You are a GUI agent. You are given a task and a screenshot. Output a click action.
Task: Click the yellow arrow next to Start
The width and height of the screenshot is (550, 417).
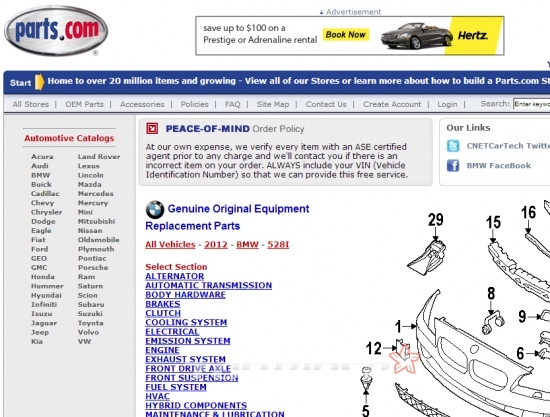pyautogui.click(x=40, y=82)
